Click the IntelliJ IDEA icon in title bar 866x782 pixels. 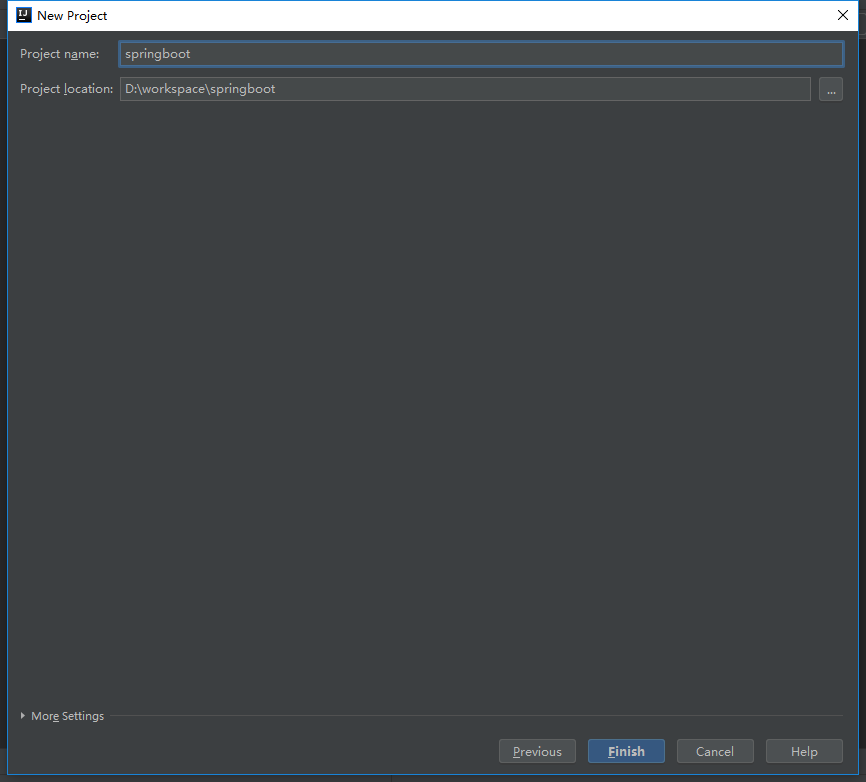24,15
